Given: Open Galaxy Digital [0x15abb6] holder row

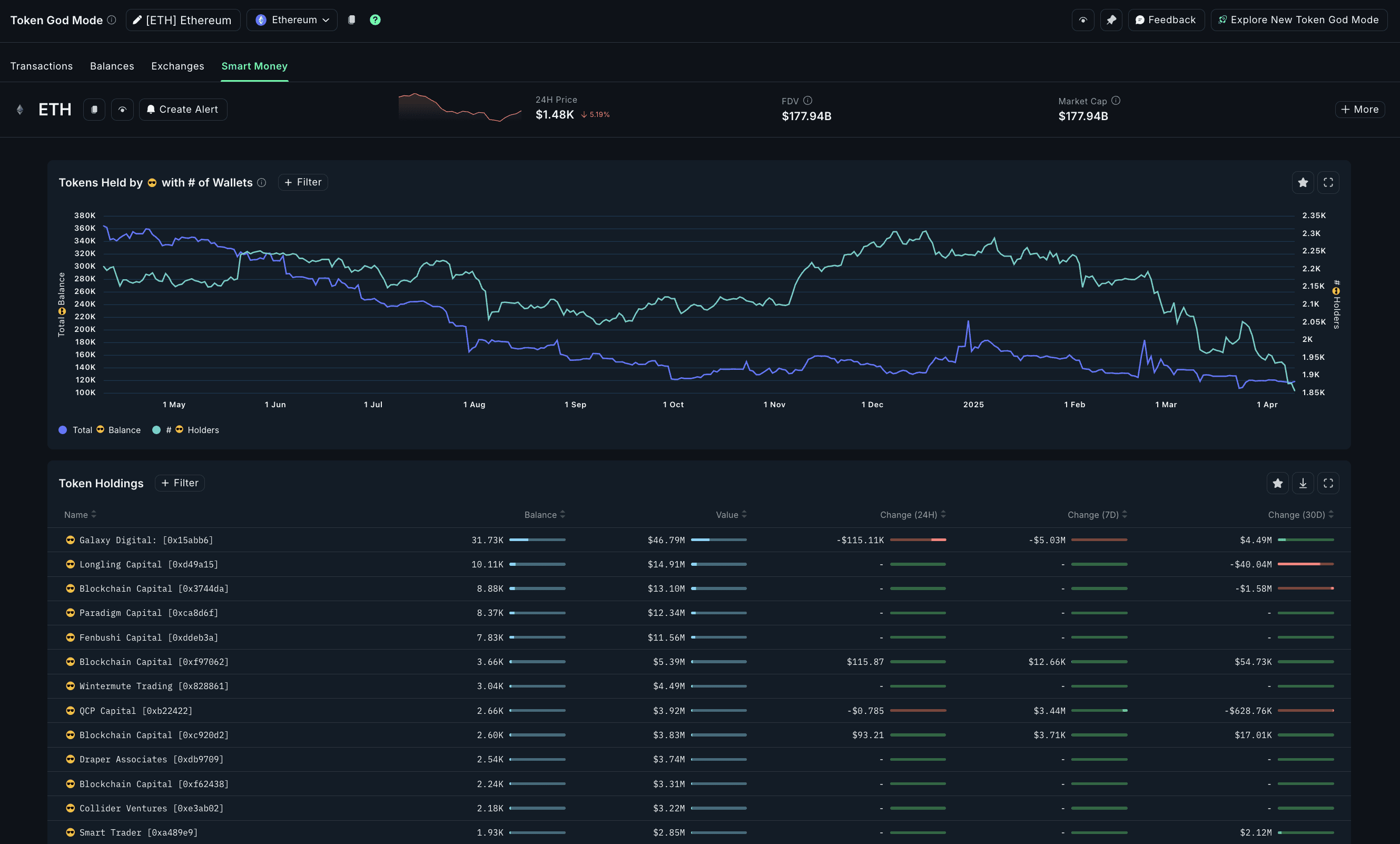Looking at the screenshot, I should coord(146,540).
